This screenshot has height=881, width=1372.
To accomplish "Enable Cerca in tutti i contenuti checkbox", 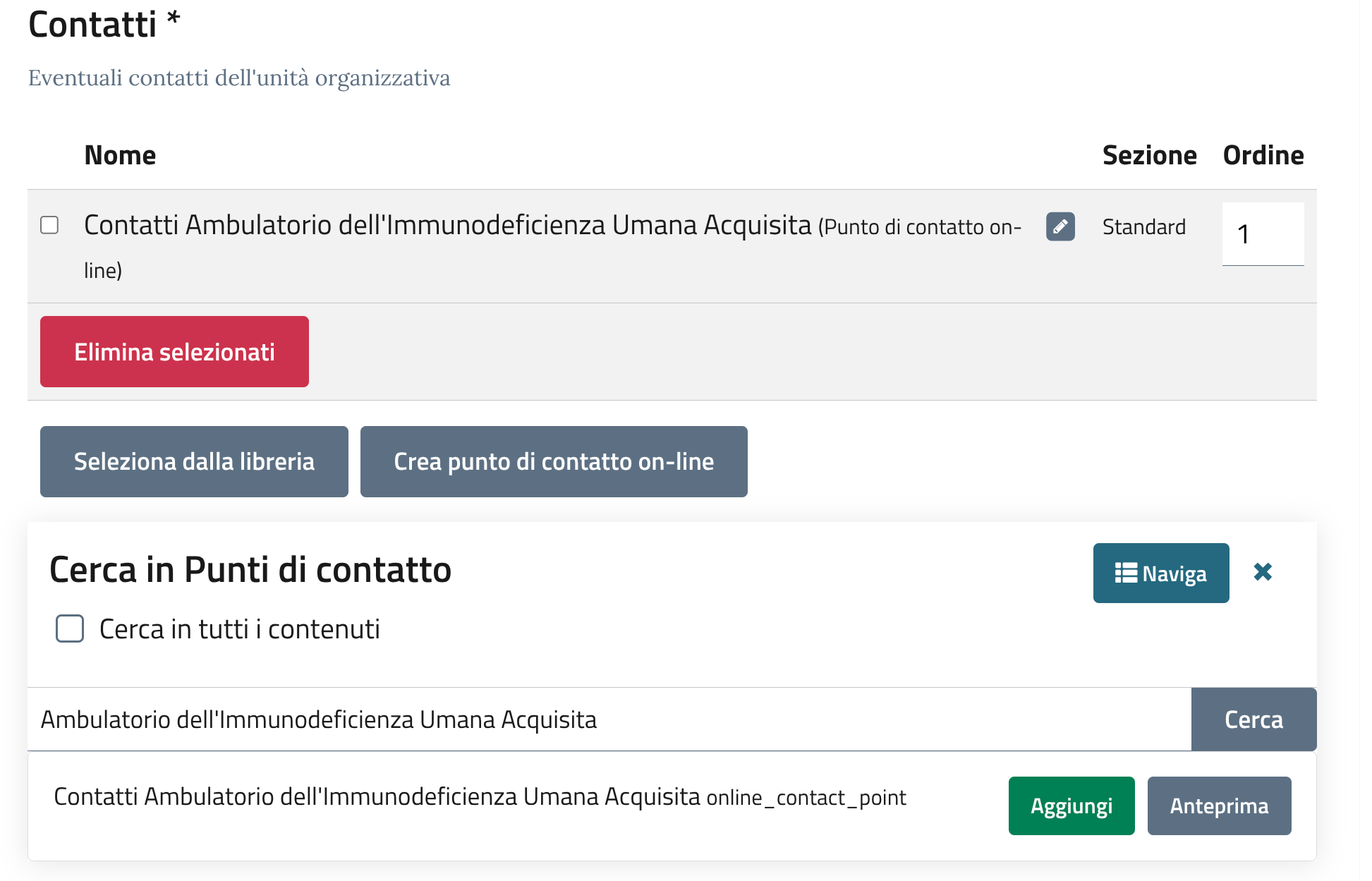I will click(x=70, y=628).
